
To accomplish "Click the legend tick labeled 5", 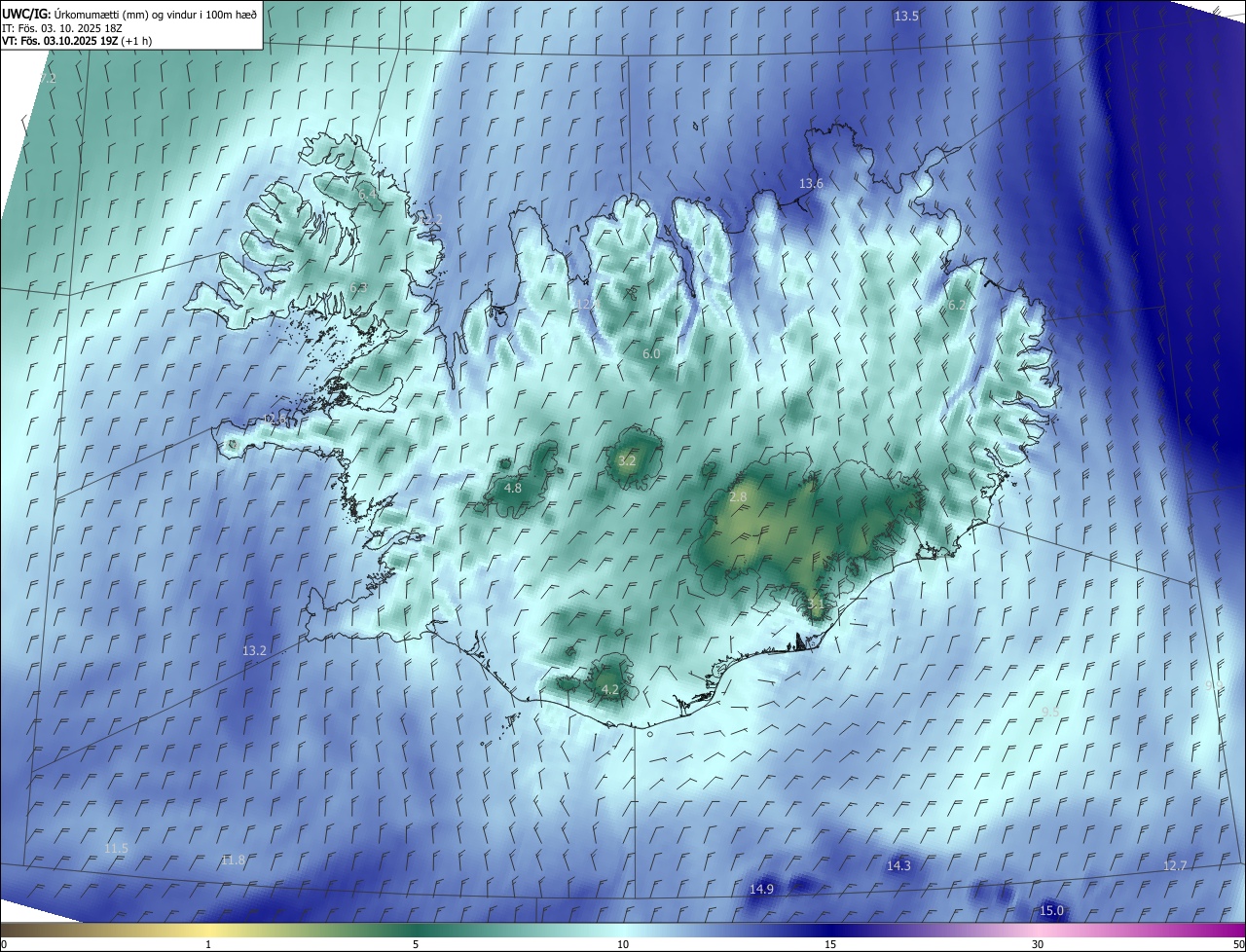I will pyautogui.click(x=416, y=944).
